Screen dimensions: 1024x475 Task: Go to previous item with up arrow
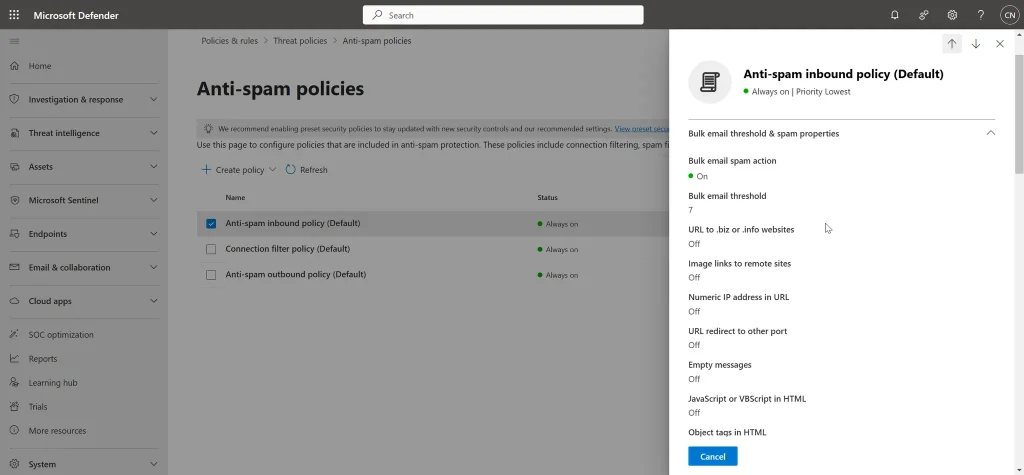tap(952, 44)
